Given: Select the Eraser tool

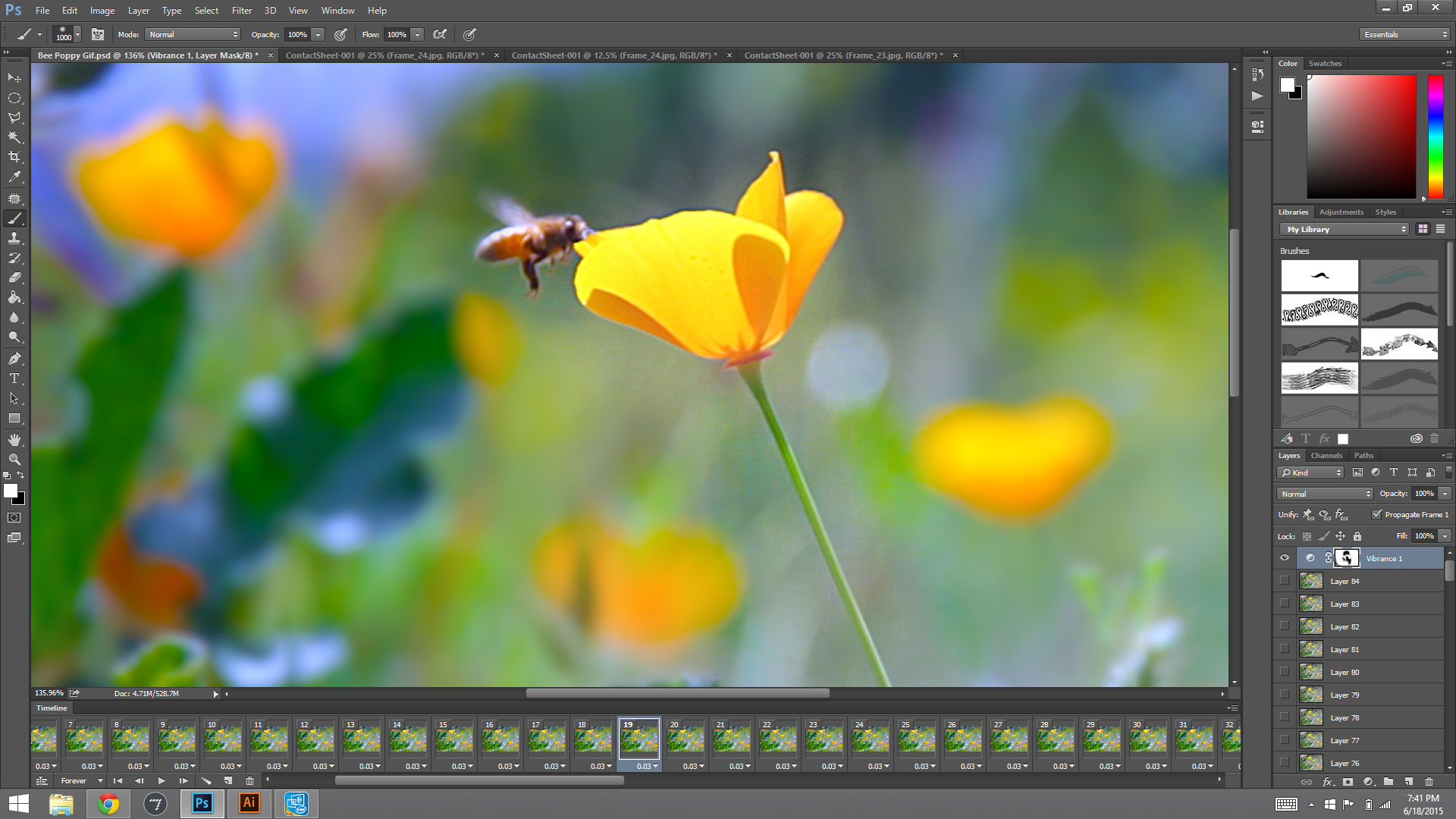Looking at the screenshot, I should click(14, 278).
